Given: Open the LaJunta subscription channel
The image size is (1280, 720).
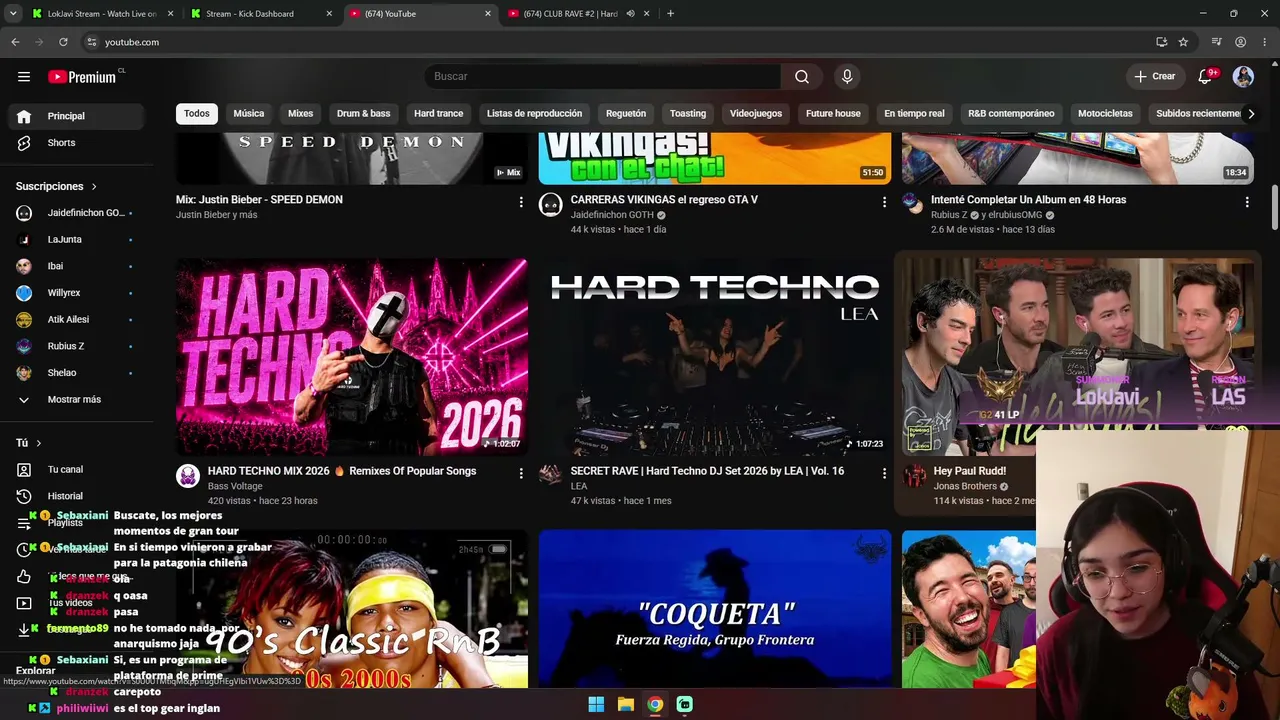Looking at the screenshot, I should (x=76, y=240).
